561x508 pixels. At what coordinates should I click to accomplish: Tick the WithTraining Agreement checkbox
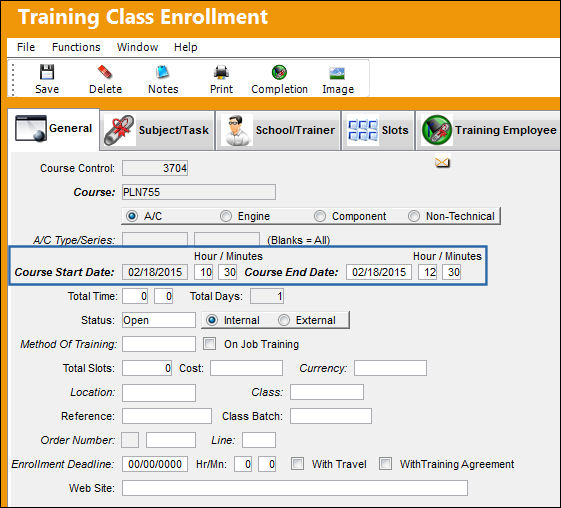pos(385,464)
